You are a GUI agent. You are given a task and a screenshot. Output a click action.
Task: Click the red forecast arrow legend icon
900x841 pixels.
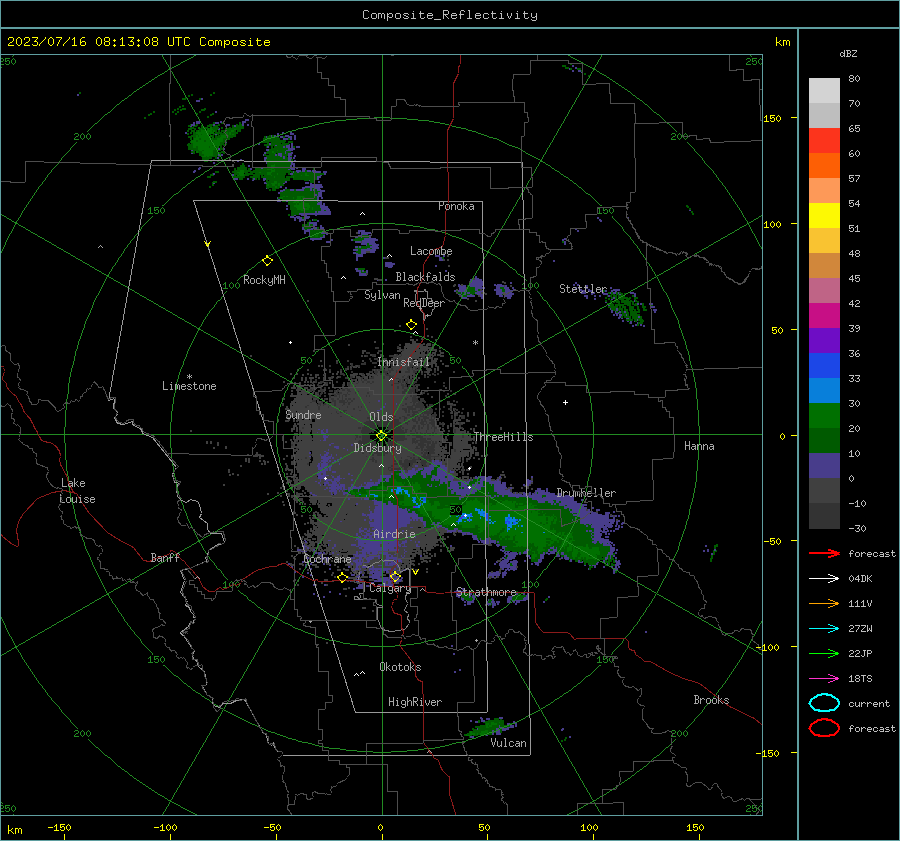pyautogui.click(x=824, y=553)
